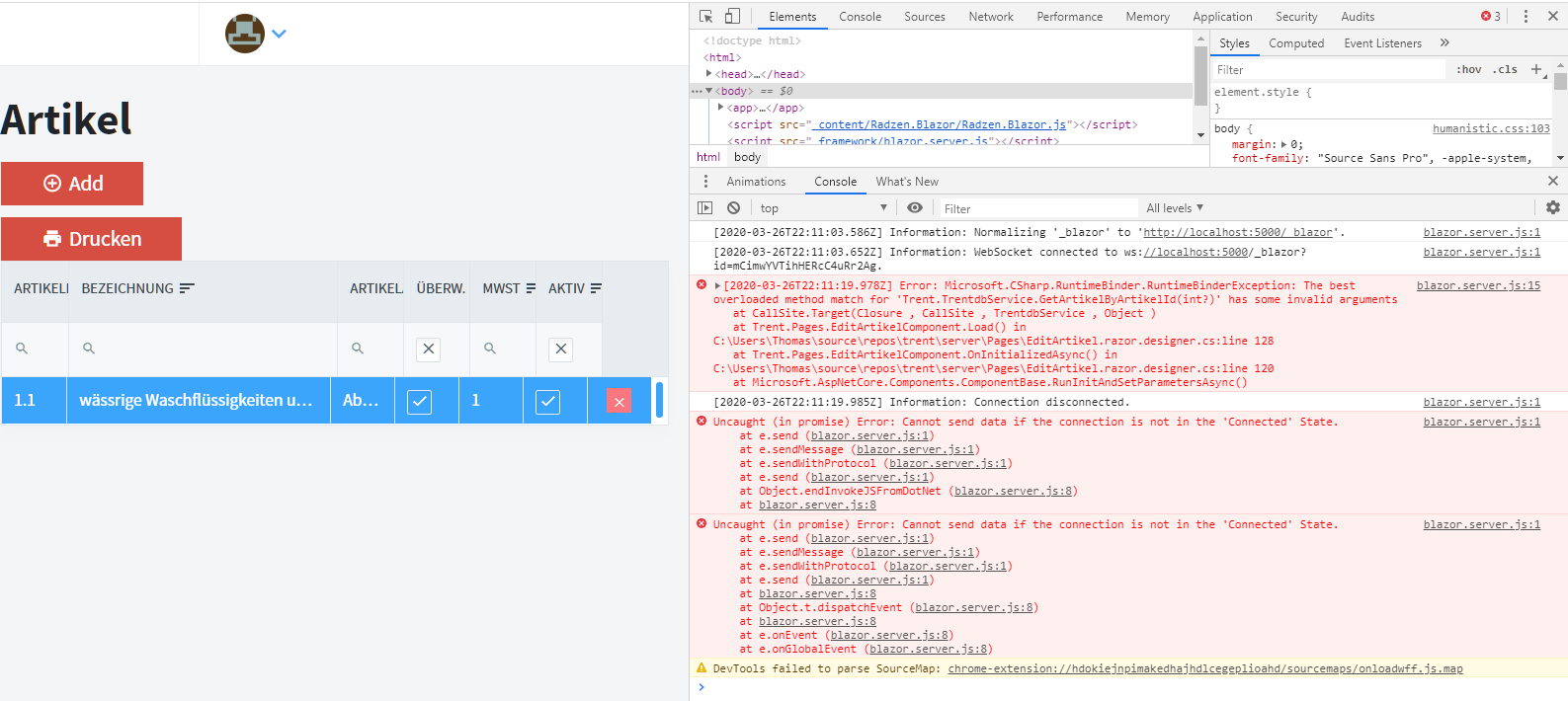
Task: Expand the RuntimeBinderException error message
Action: click(717, 285)
